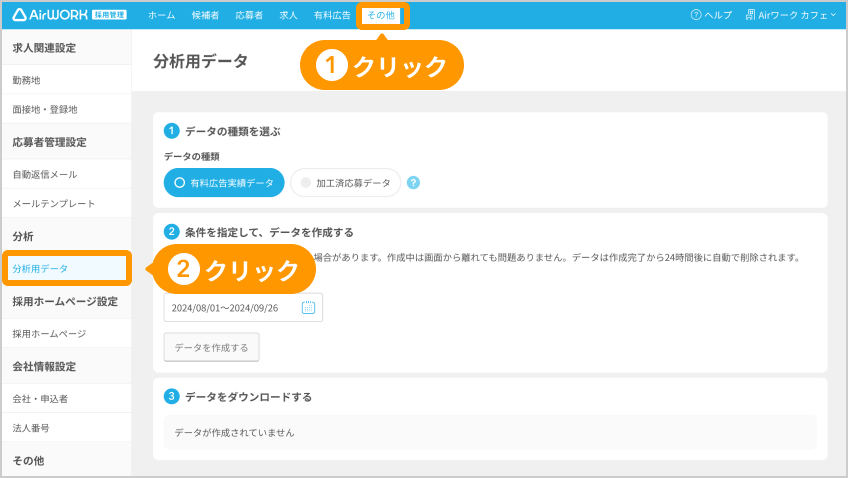The height and width of the screenshot is (478, 848).
Task: Open the 候補者 tab
Action: [x=206, y=15]
